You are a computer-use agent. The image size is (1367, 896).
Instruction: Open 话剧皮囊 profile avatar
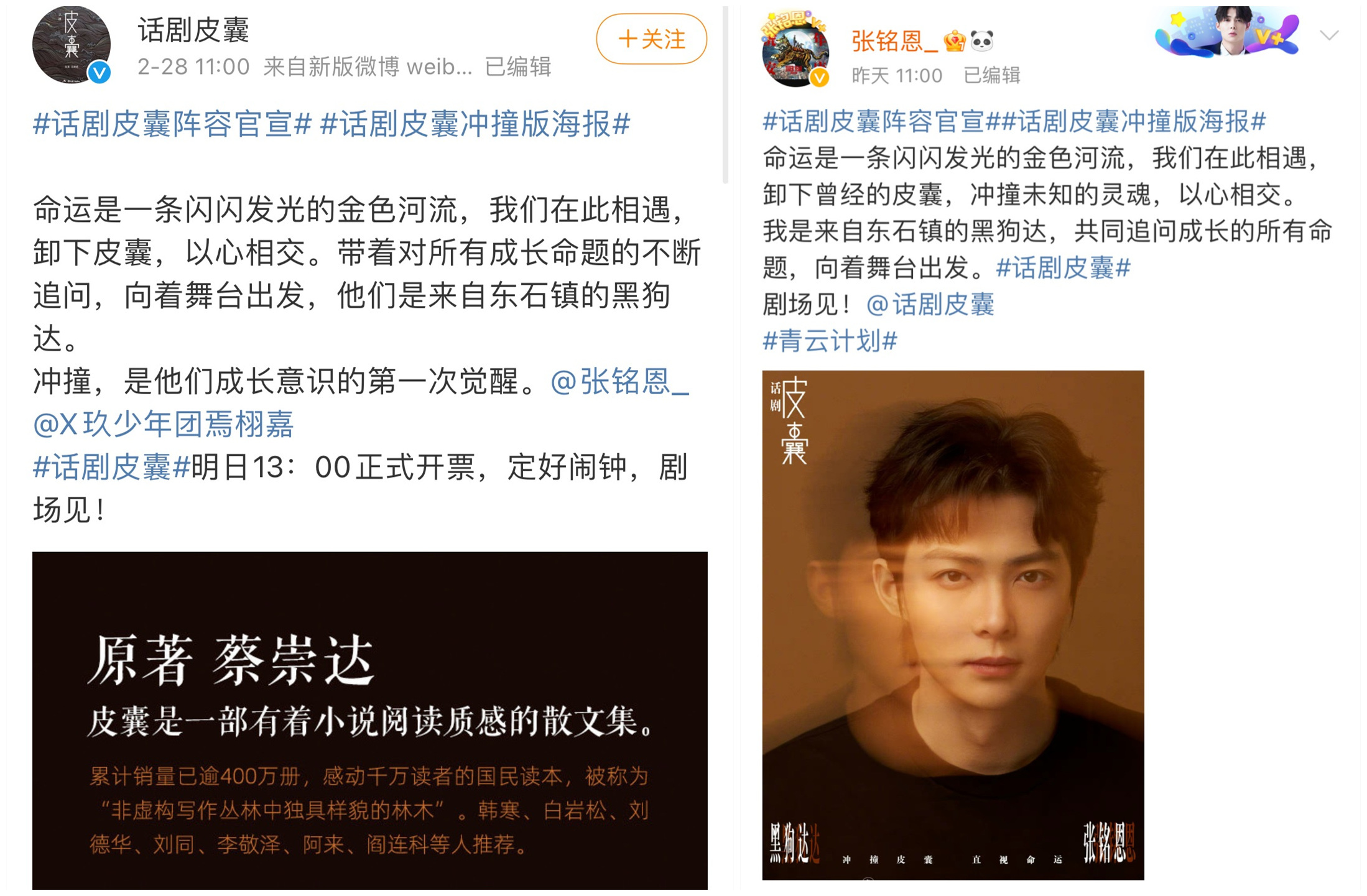click(x=71, y=45)
